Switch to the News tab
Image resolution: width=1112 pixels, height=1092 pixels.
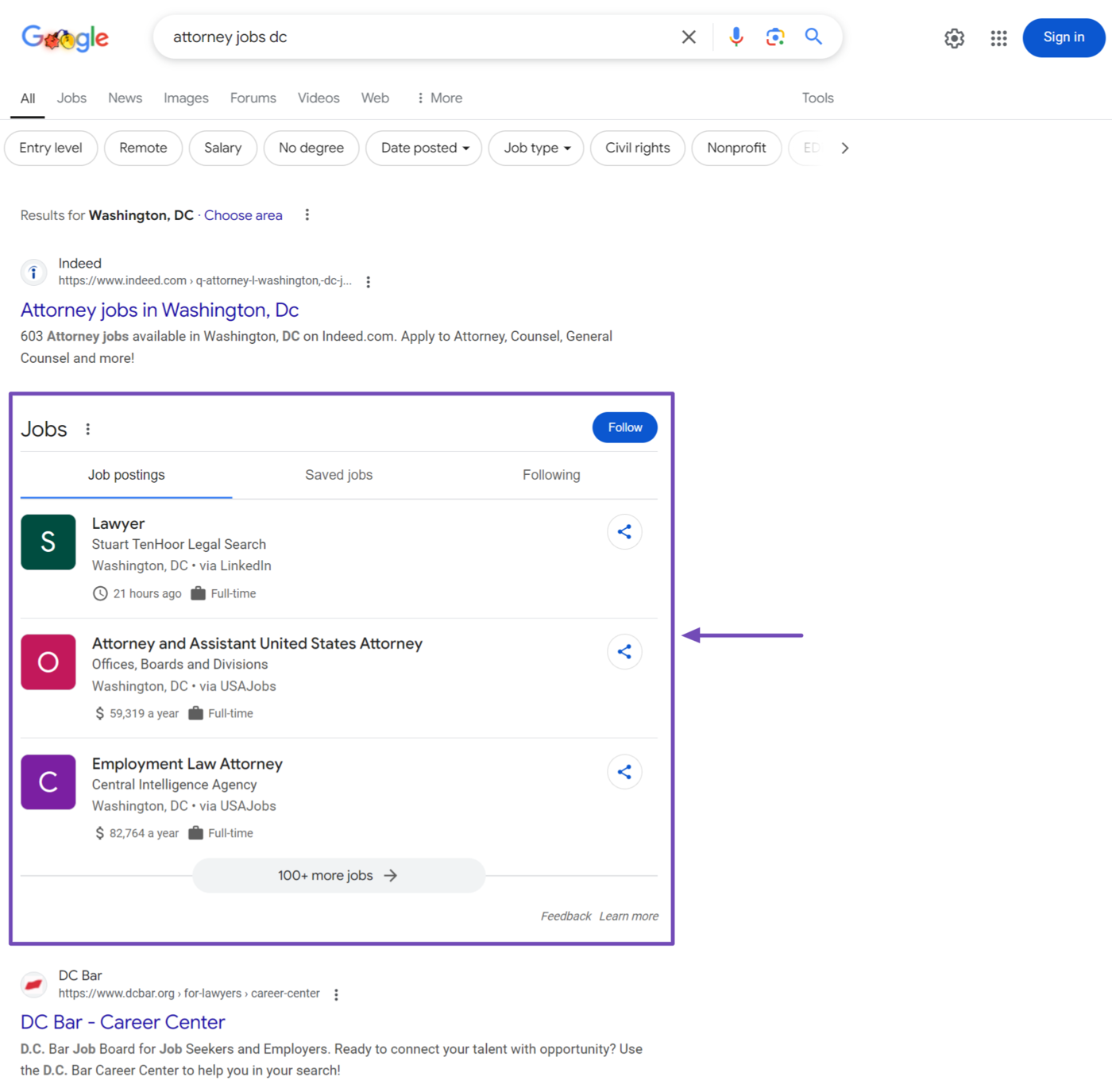pyautogui.click(x=125, y=98)
